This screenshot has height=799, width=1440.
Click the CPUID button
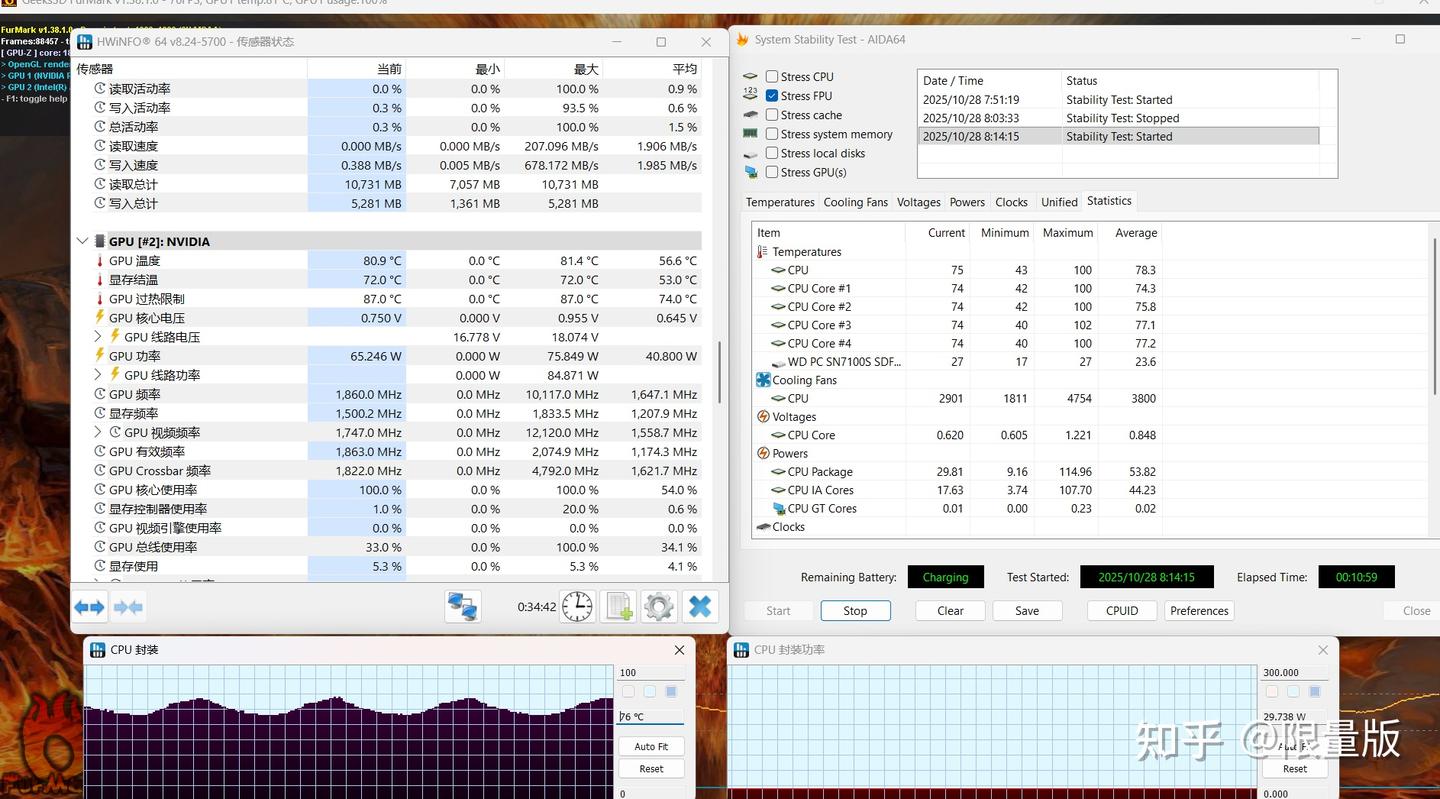click(1121, 611)
